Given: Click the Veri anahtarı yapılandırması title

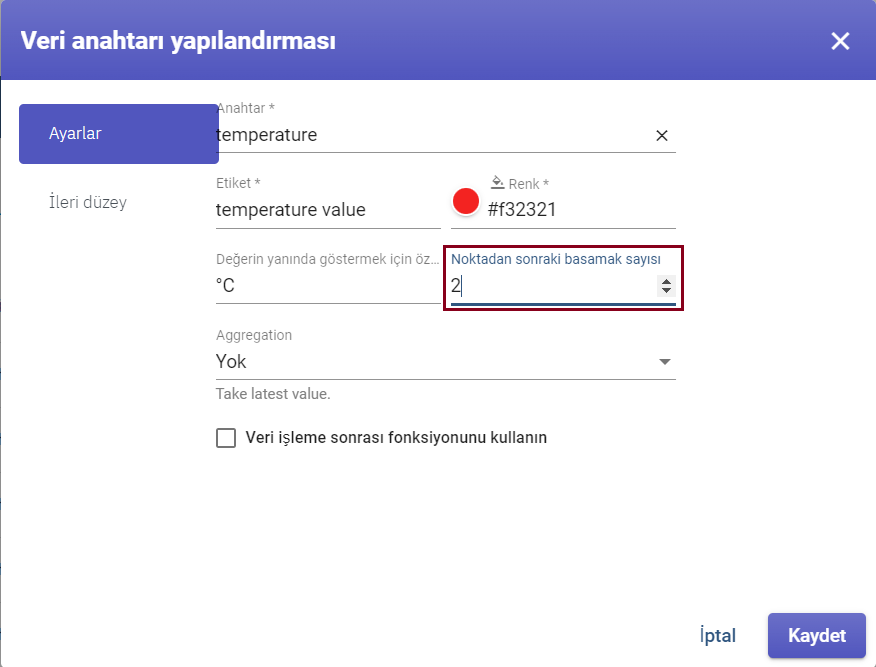Looking at the screenshot, I should (x=178, y=41).
